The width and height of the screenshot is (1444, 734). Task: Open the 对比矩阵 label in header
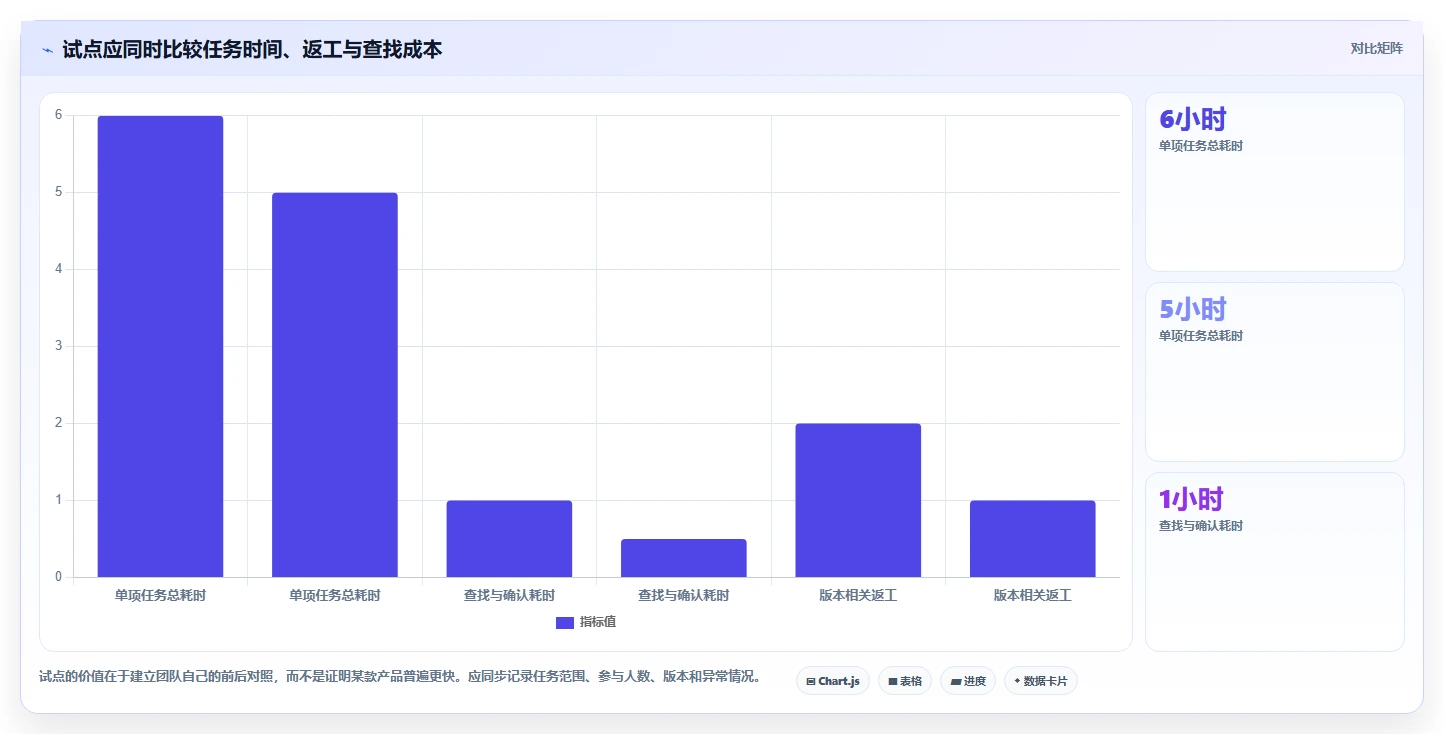[x=1376, y=48]
